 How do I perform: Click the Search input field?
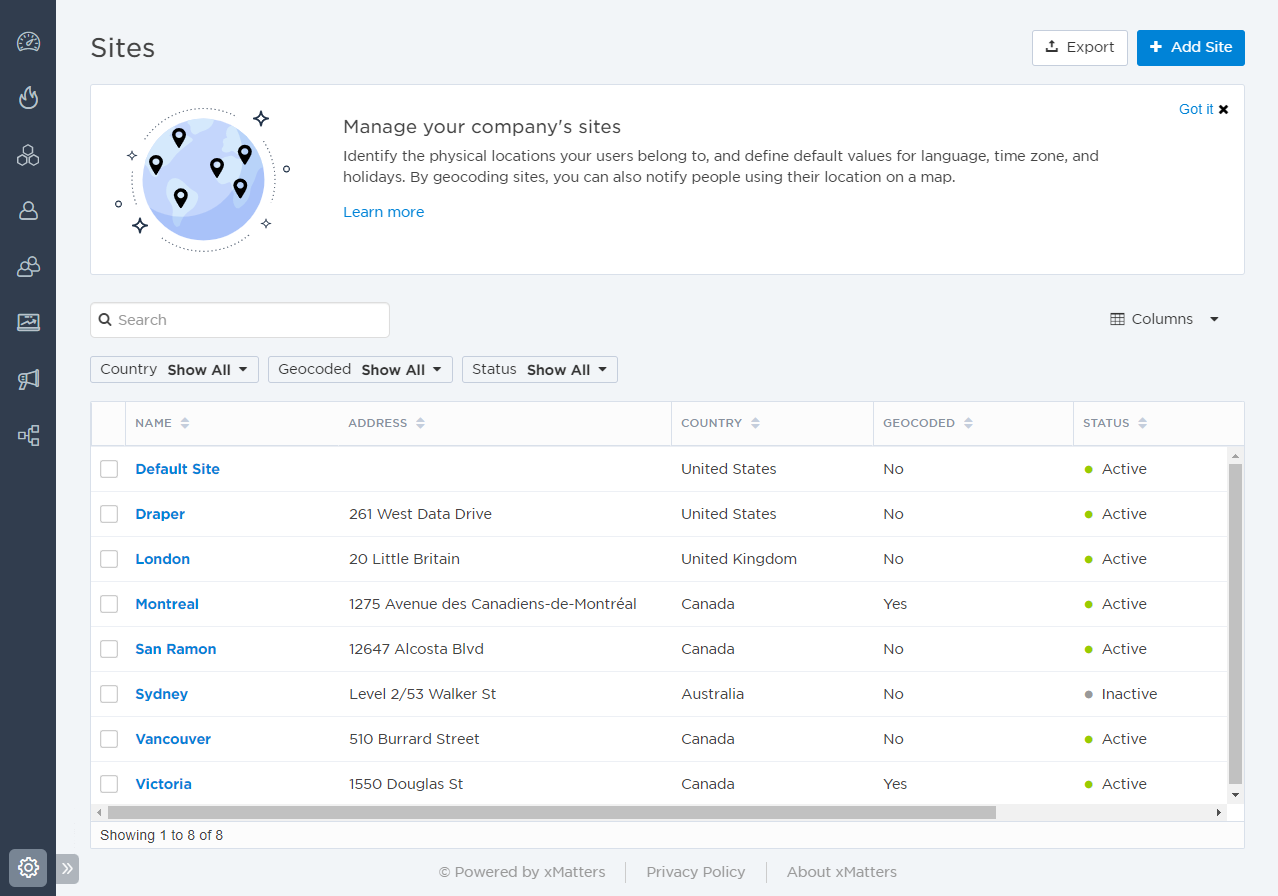click(240, 320)
